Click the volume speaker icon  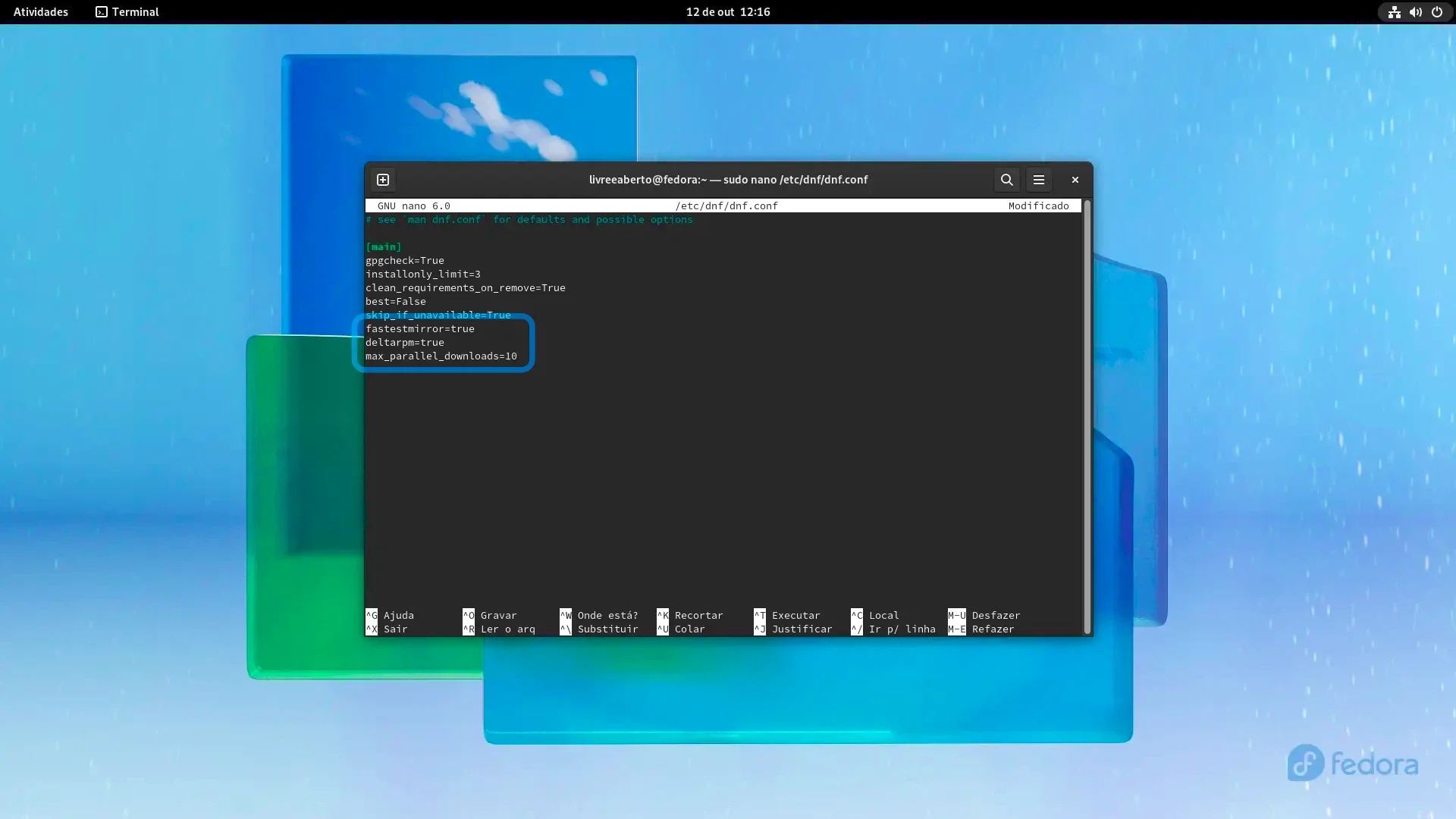click(1415, 12)
